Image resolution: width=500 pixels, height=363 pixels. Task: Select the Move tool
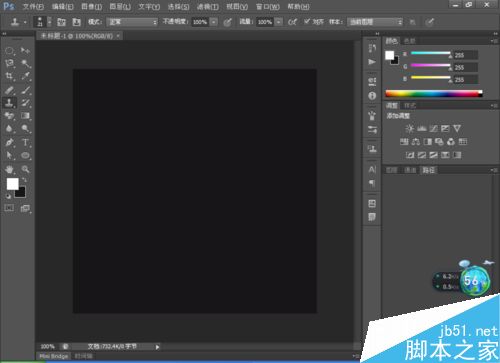click(25, 51)
